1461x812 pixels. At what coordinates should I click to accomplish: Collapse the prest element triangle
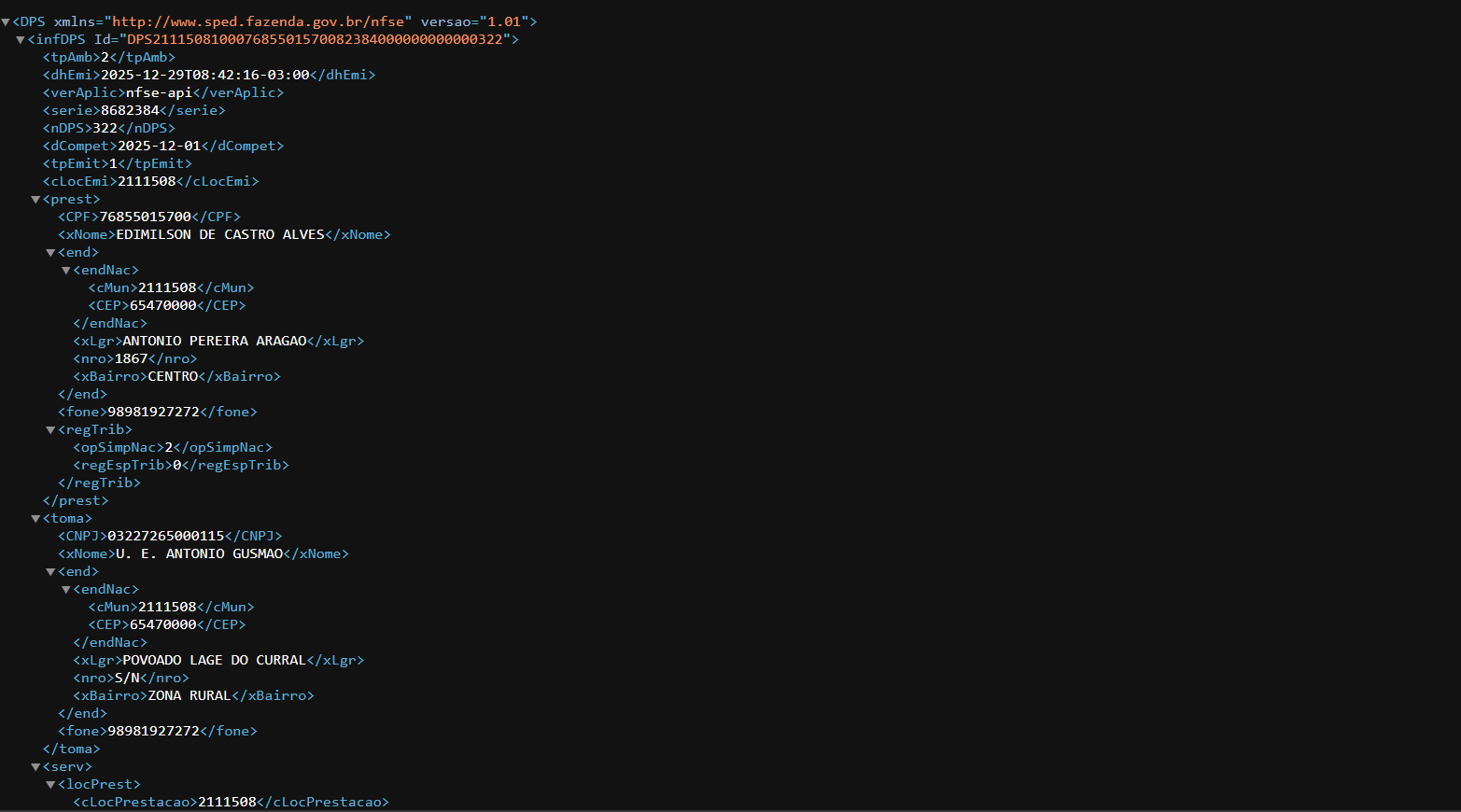pyautogui.click(x=35, y=200)
